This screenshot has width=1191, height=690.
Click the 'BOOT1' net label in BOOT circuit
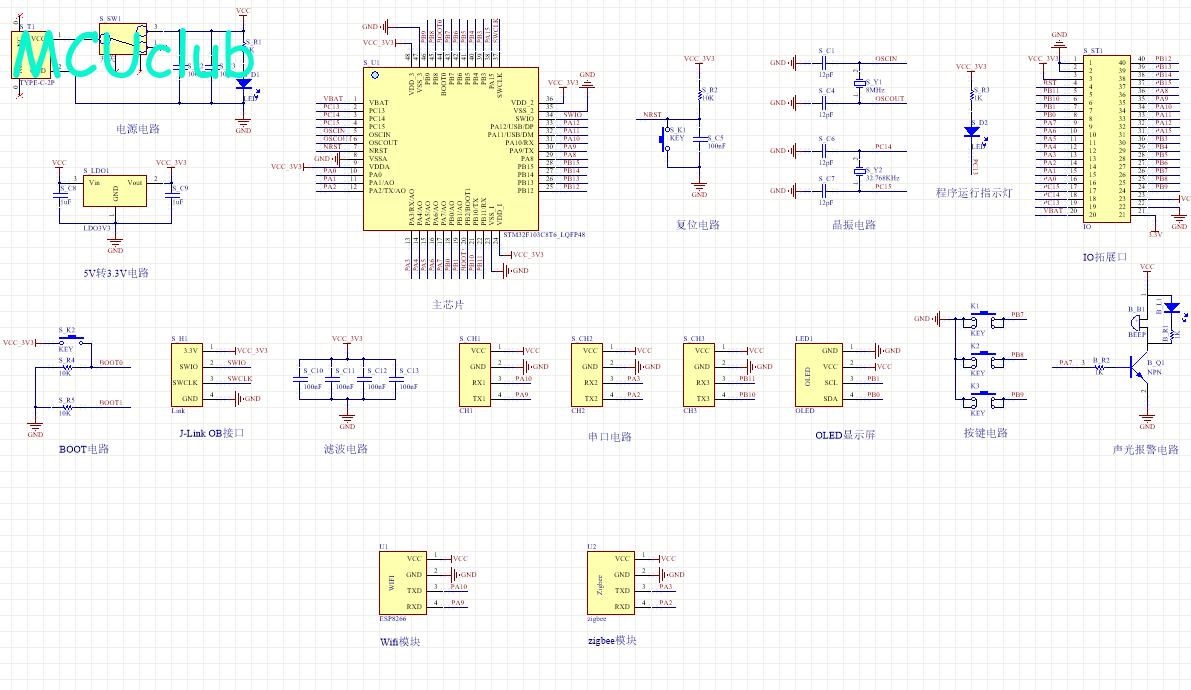pos(111,403)
